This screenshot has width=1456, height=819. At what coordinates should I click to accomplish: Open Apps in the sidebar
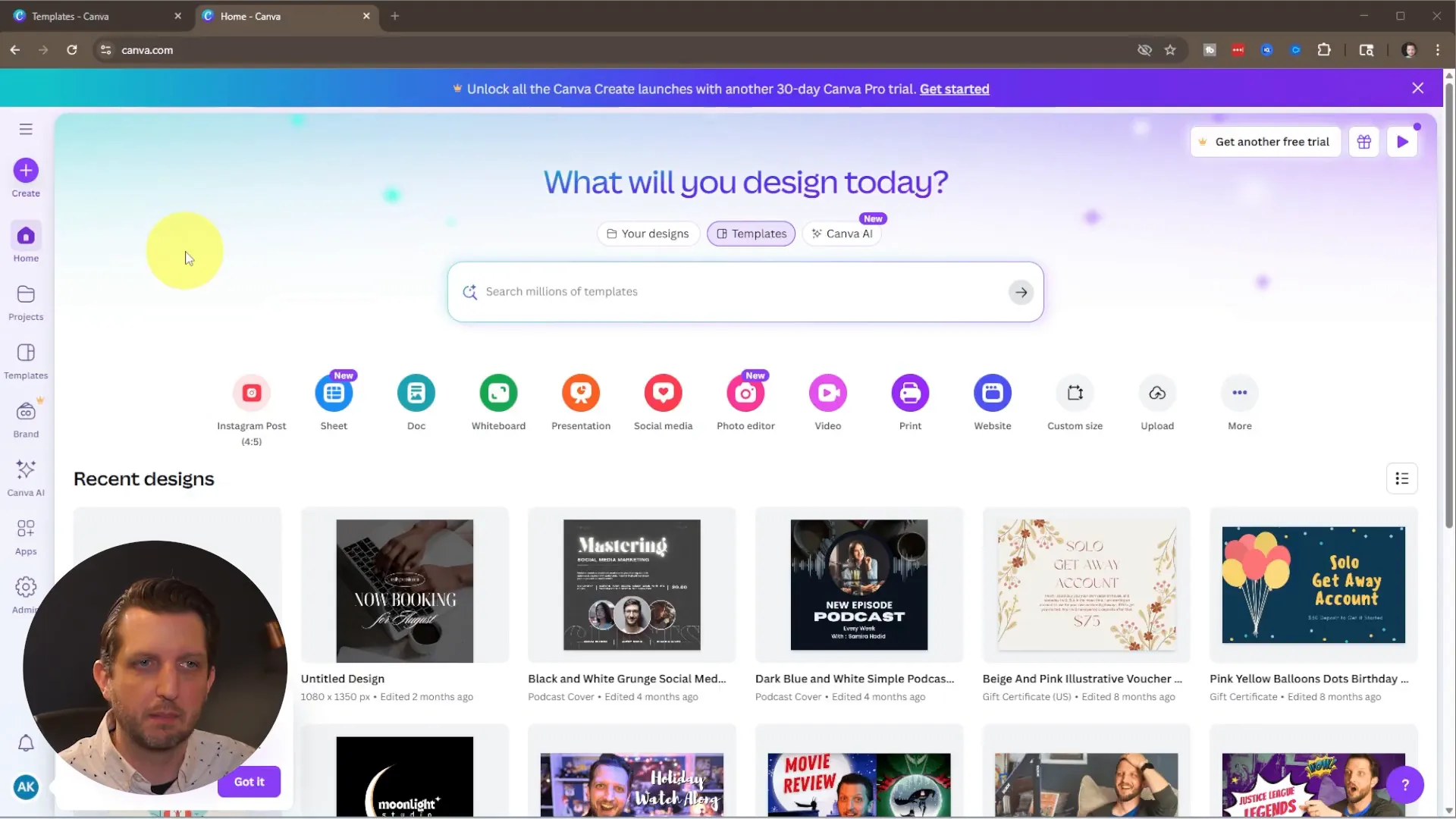(26, 537)
